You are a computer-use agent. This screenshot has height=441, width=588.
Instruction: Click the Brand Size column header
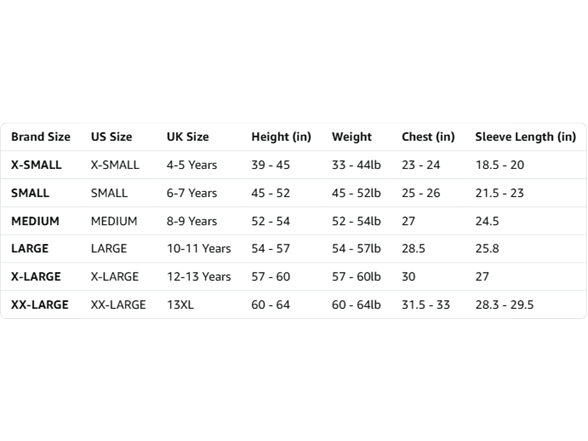pos(40,137)
